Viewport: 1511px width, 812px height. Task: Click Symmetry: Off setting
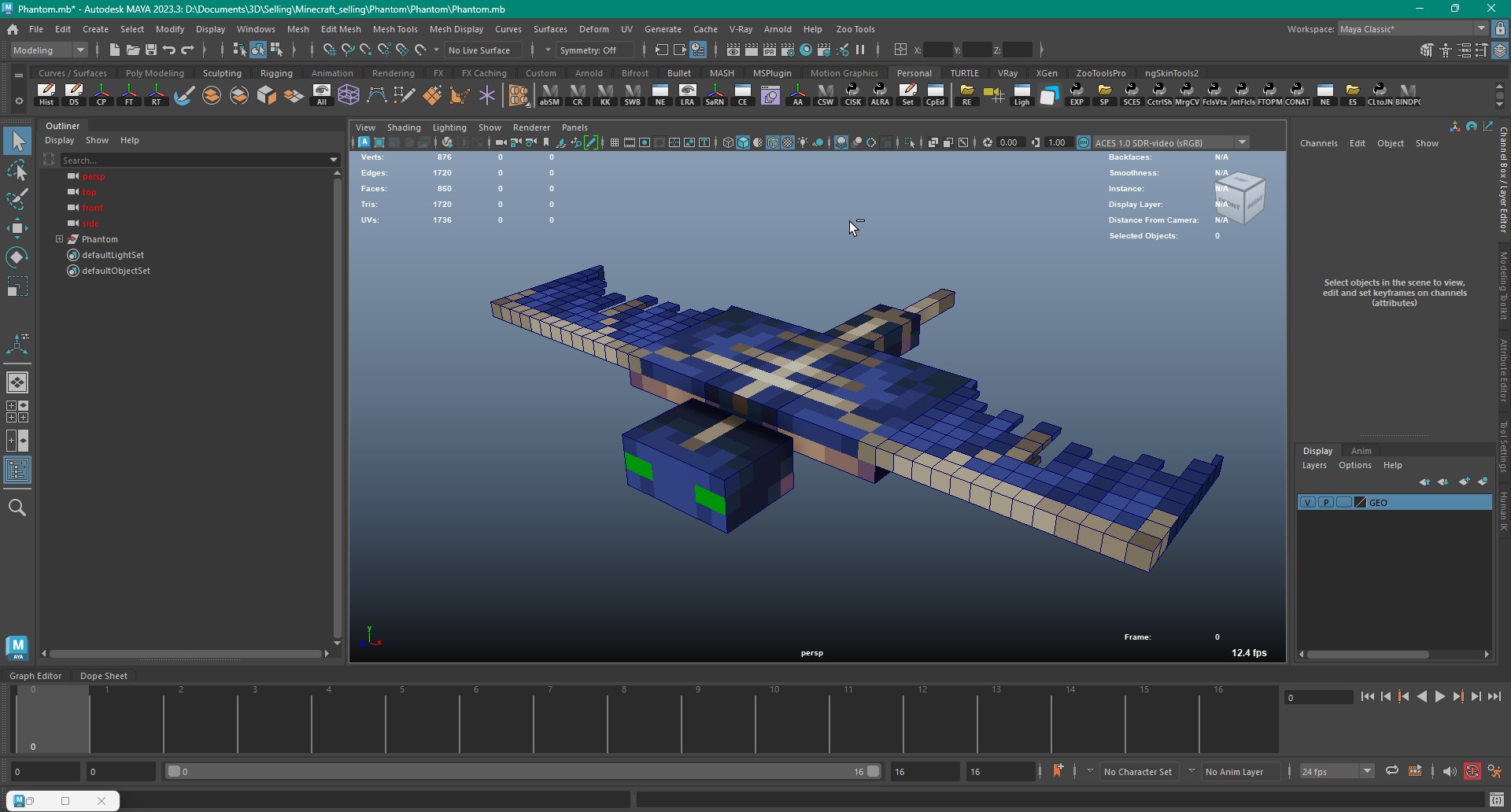point(594,50)
